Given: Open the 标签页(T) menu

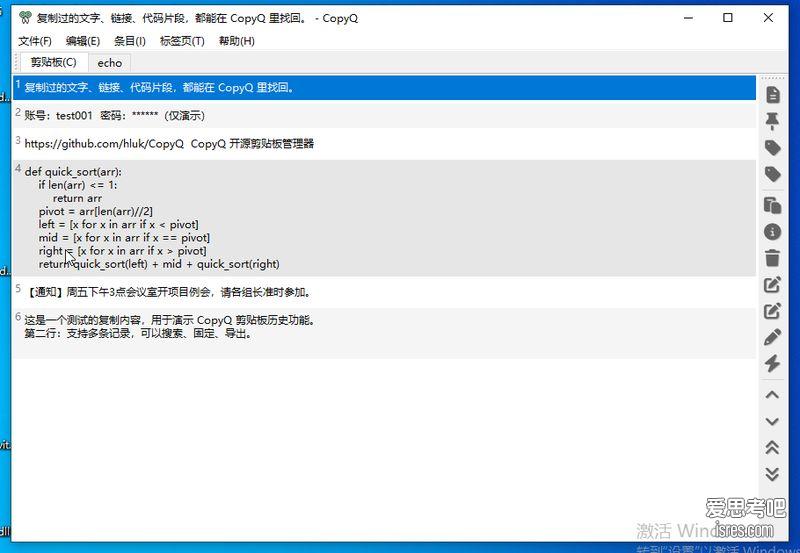Looking at the screenshot, I should 182,41.
